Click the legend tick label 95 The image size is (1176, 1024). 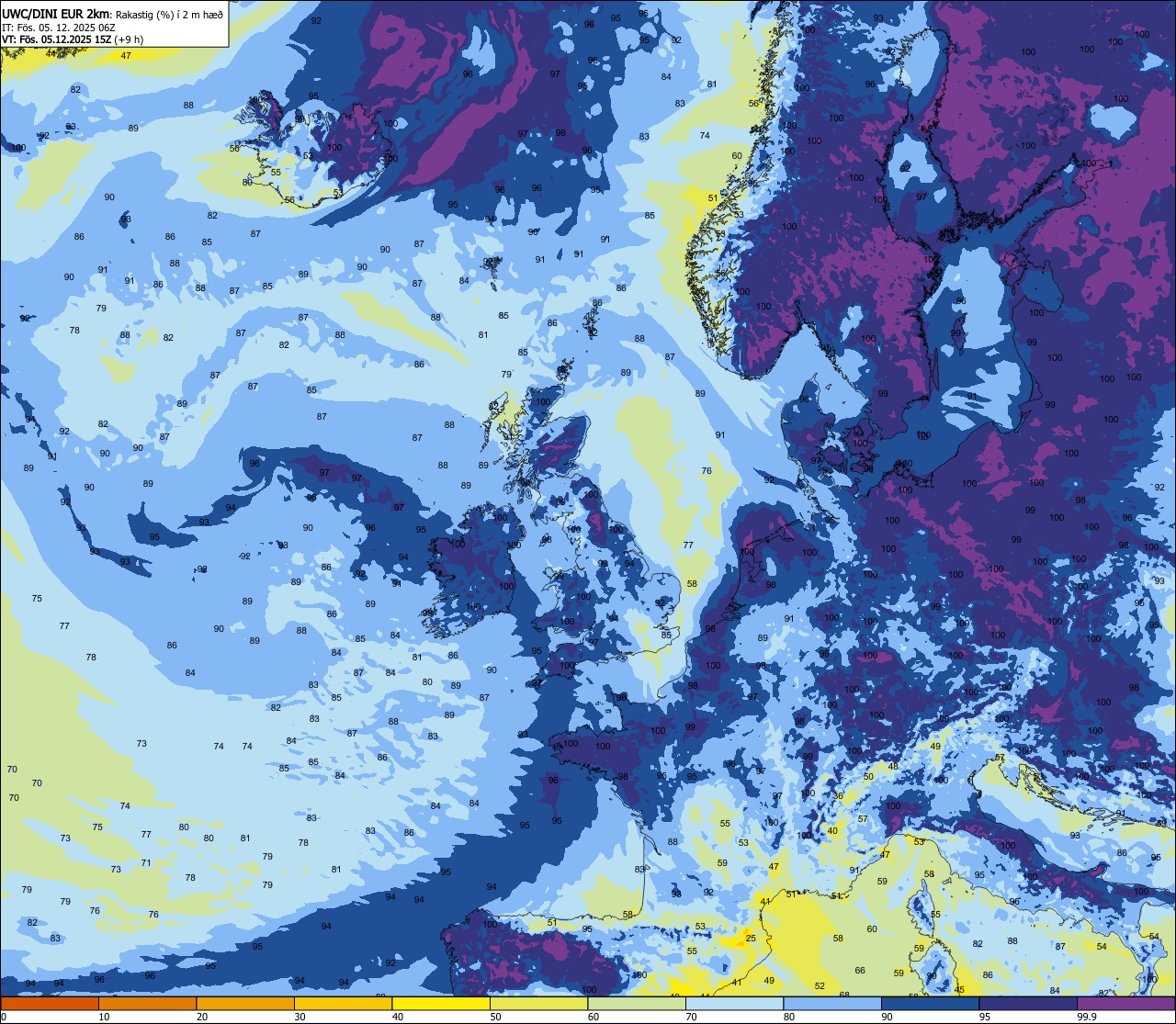click(985, 1017)
